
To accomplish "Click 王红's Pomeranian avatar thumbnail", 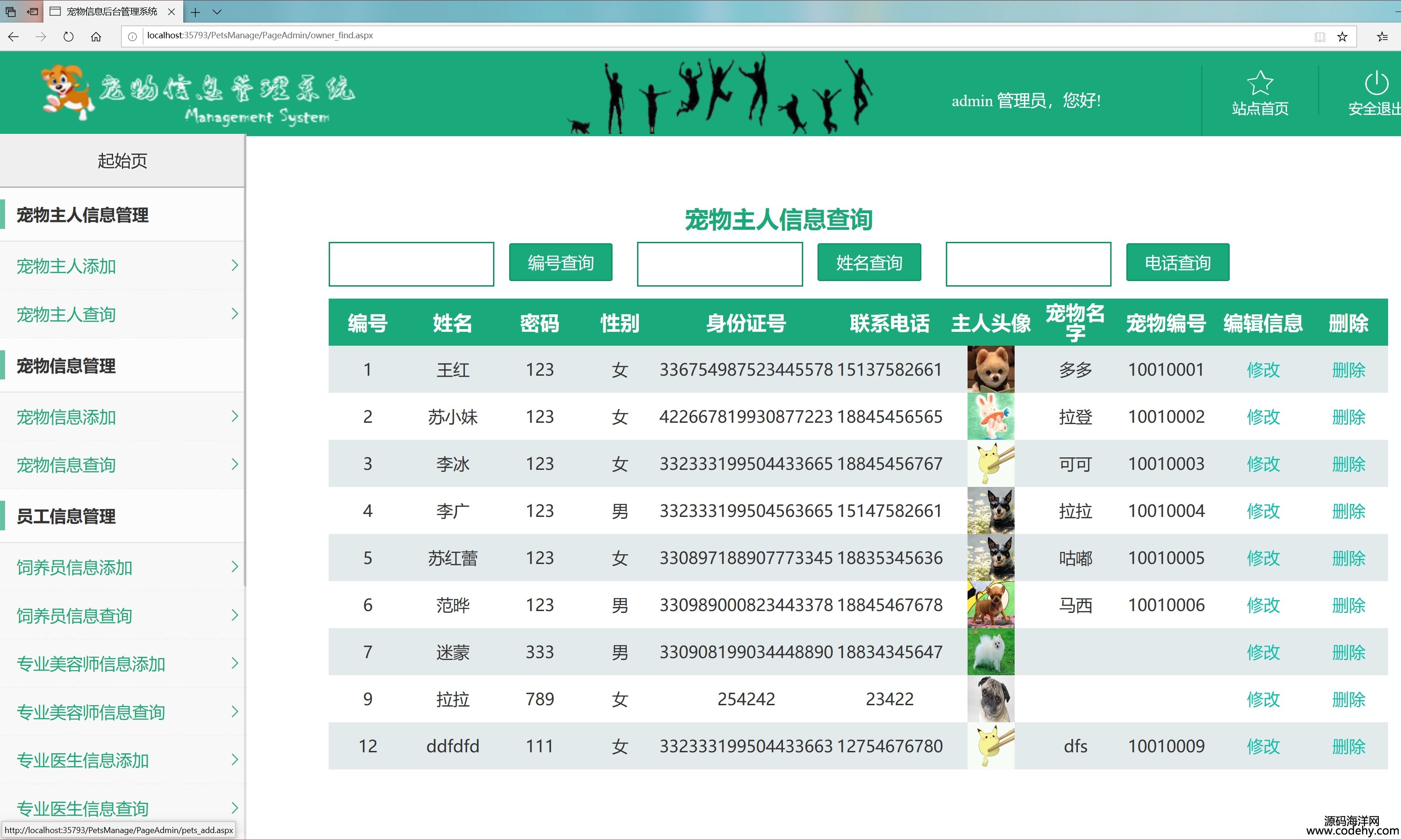I will tap(991, 370).
